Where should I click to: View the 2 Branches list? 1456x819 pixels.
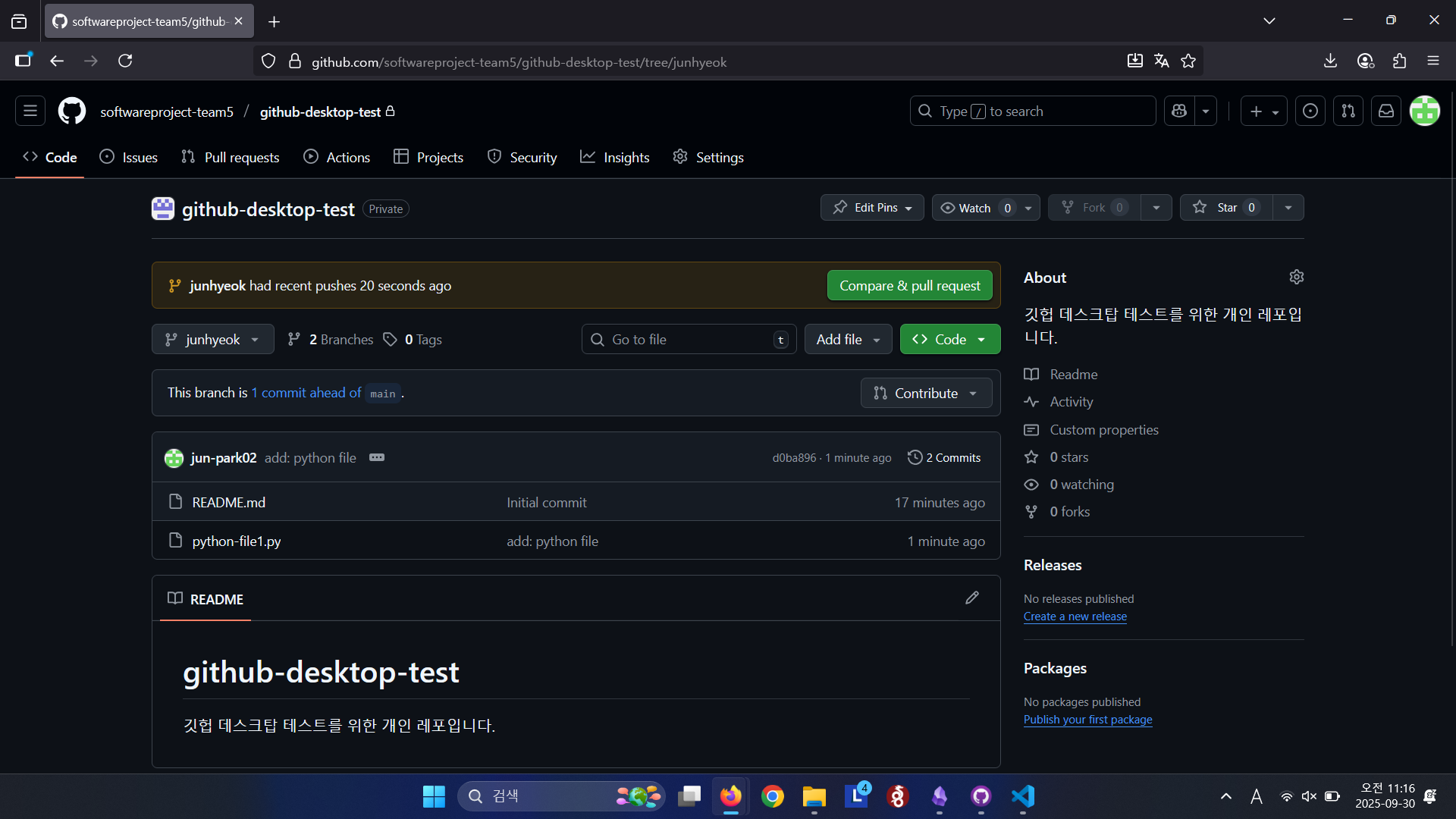331,340
